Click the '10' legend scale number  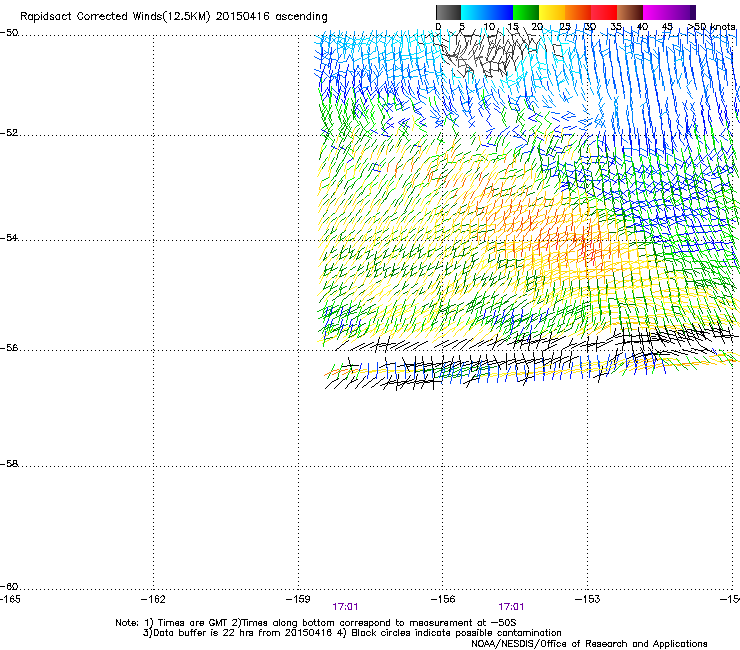(x=489, y=27)
